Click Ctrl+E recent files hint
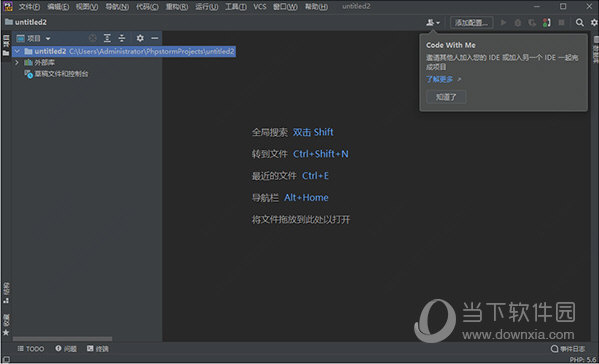Image resolution: width=599 pixels, height=364 pixels. click(x=315, y=176)
